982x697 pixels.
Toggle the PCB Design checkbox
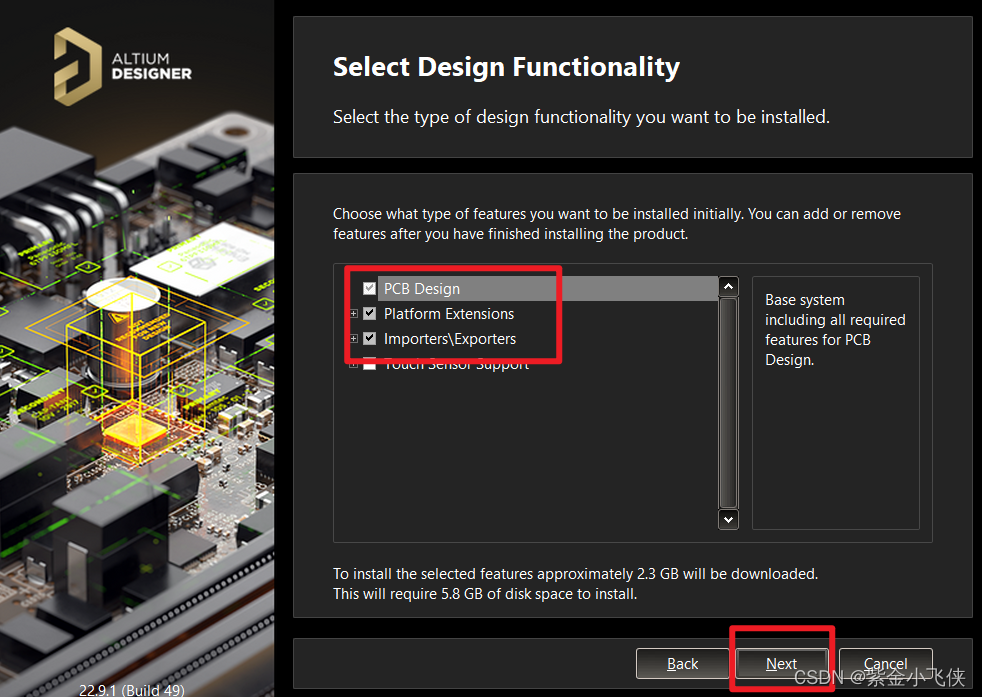370,289
